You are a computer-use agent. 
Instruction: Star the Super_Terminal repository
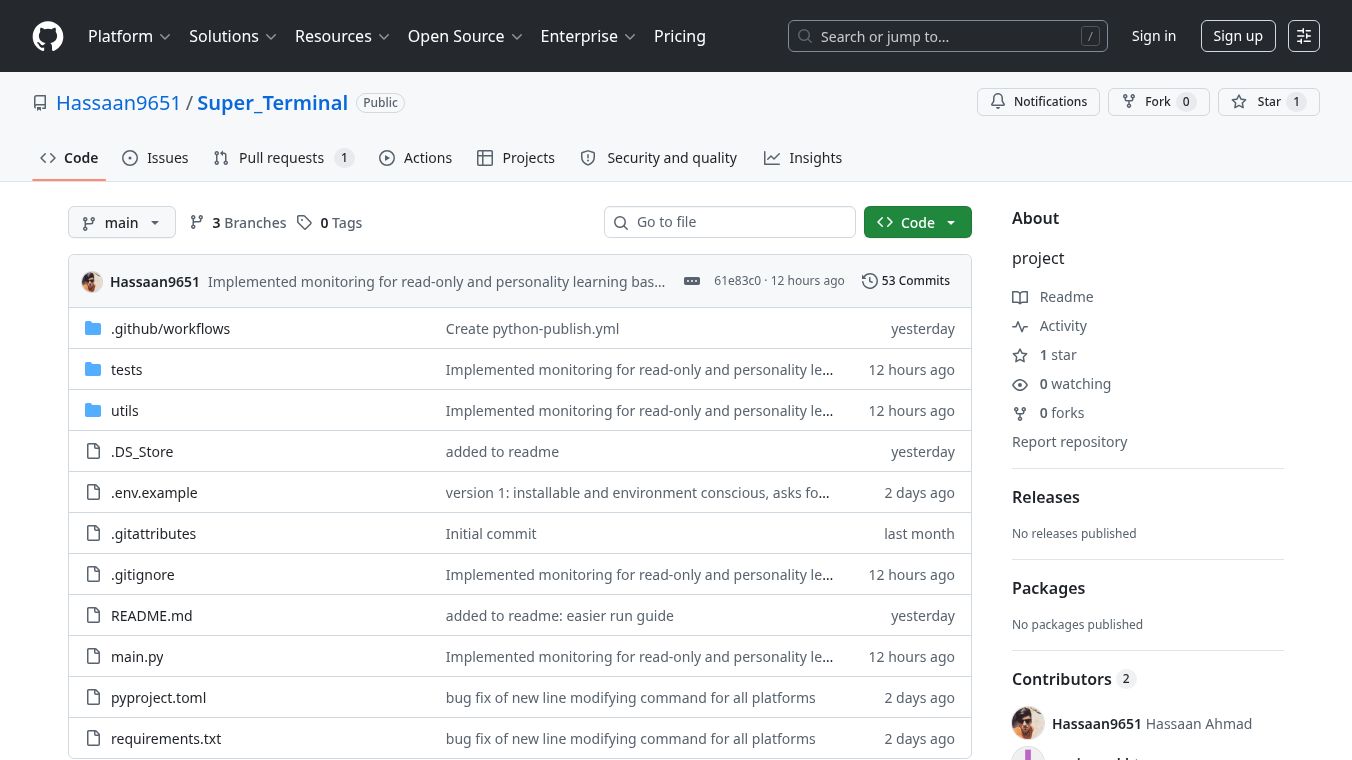[x=1269, y=102]
